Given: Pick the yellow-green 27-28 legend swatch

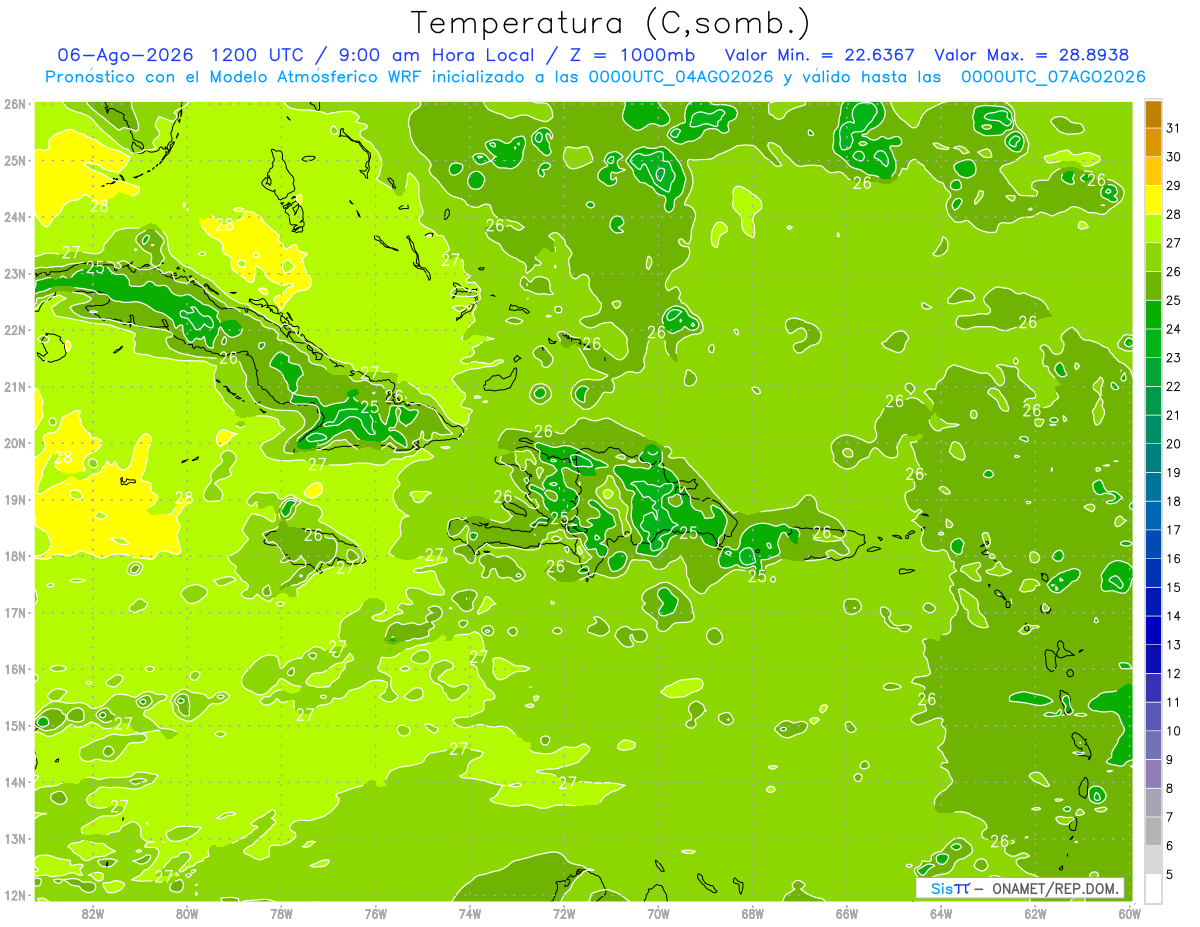Looking at the screenshot, I should tap(1153, 228).
